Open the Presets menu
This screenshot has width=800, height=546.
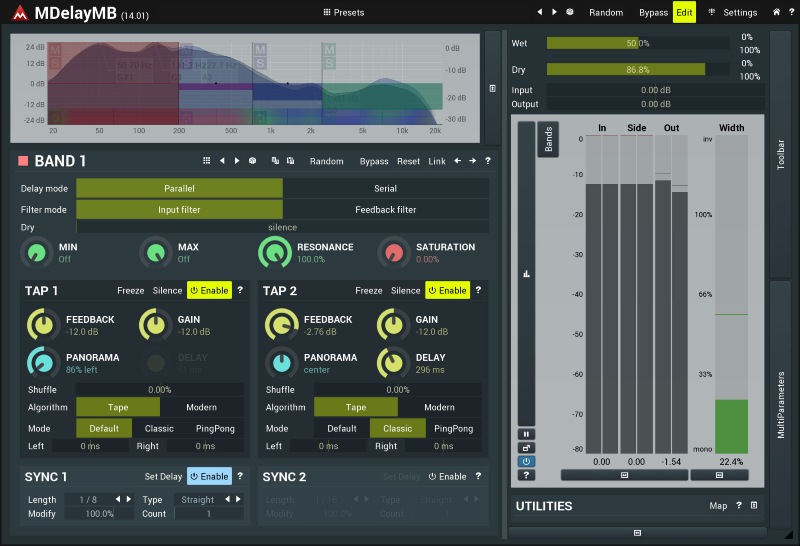[x=343, y=13]
